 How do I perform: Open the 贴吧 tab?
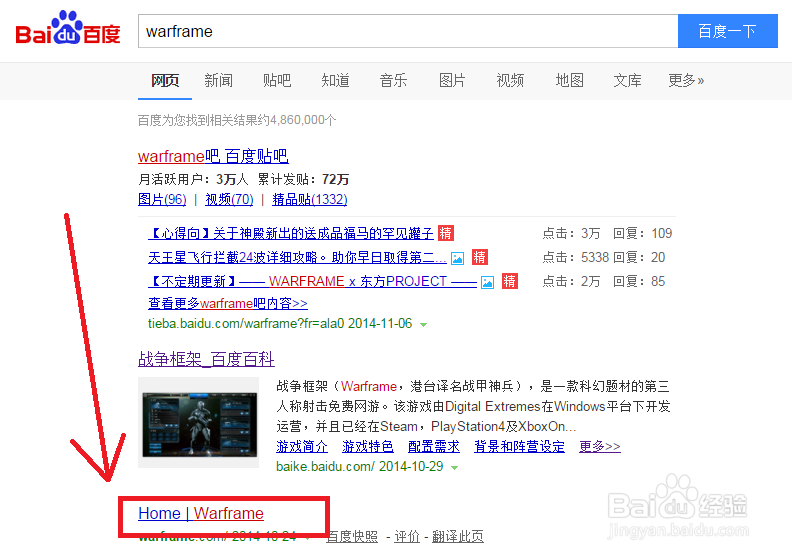pos(277,80)
